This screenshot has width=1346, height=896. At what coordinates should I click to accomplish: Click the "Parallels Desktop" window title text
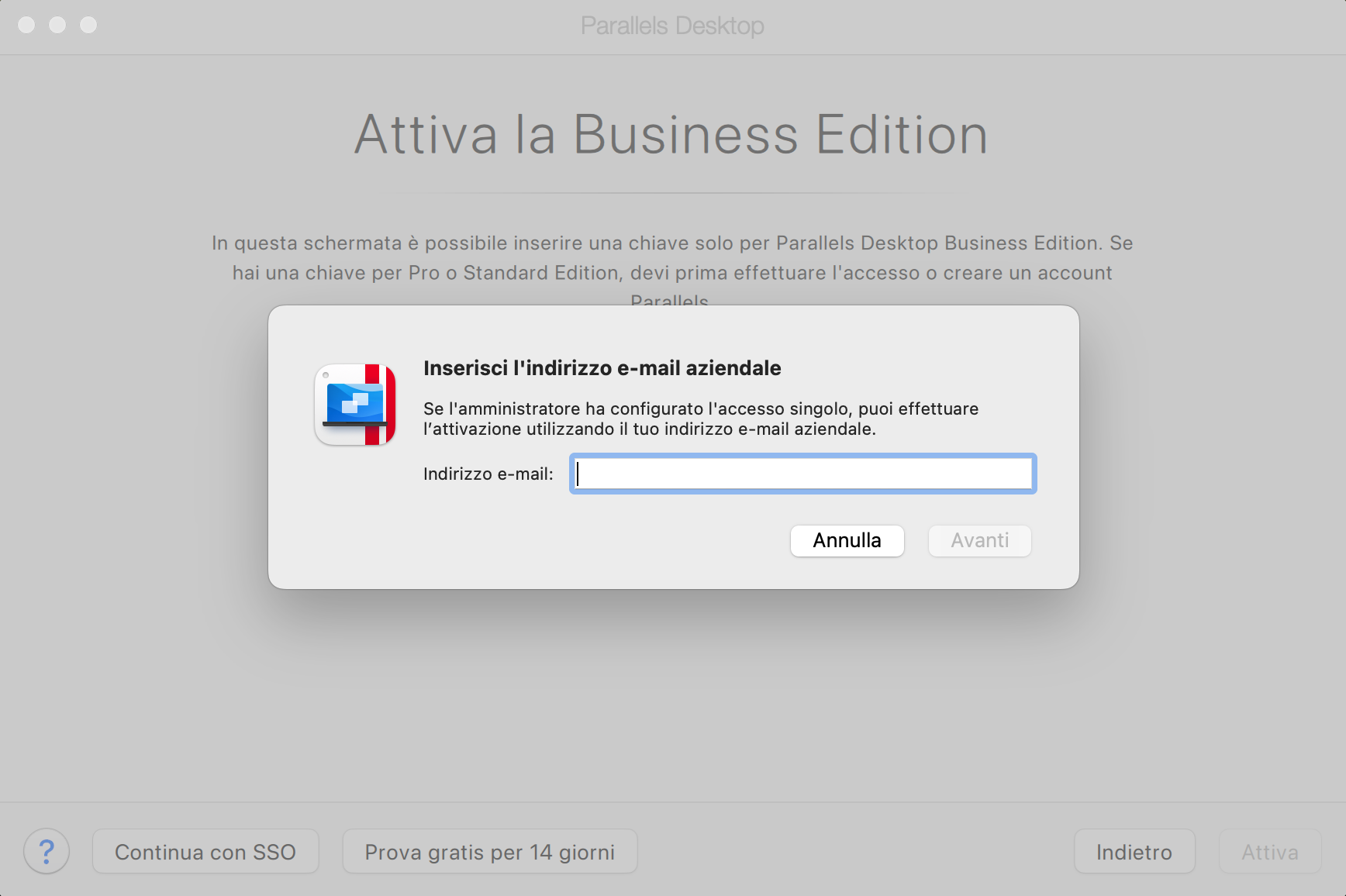click(672, 26)
